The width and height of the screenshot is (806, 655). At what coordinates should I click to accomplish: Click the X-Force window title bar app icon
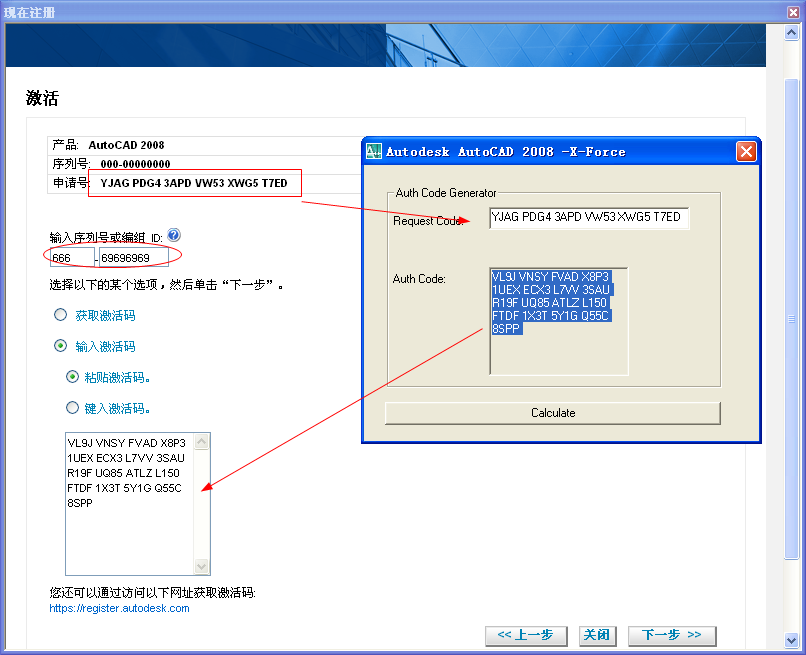point(374,151)
